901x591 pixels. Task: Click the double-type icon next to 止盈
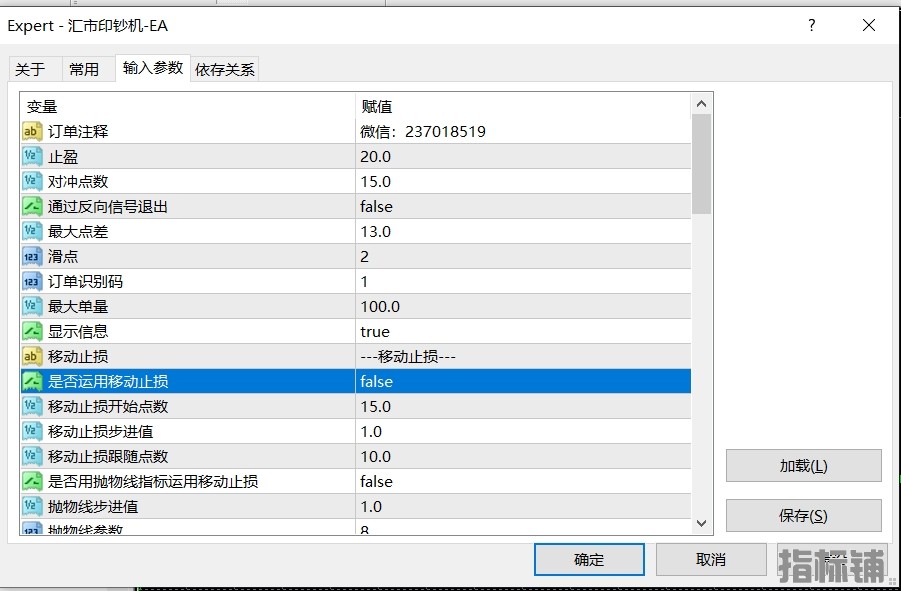(x=32, y=156)
